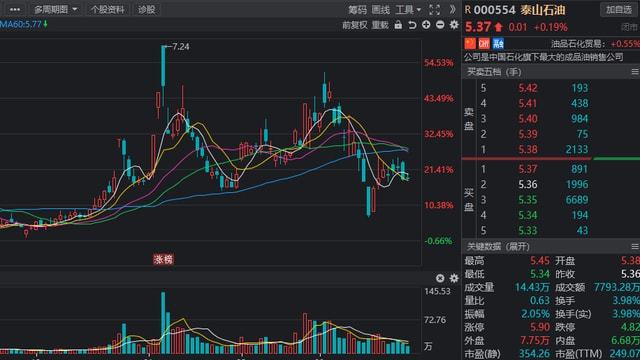The image size is (640, 360).
Task: Click the China flag market icon
Action: (x=470, y=43)
